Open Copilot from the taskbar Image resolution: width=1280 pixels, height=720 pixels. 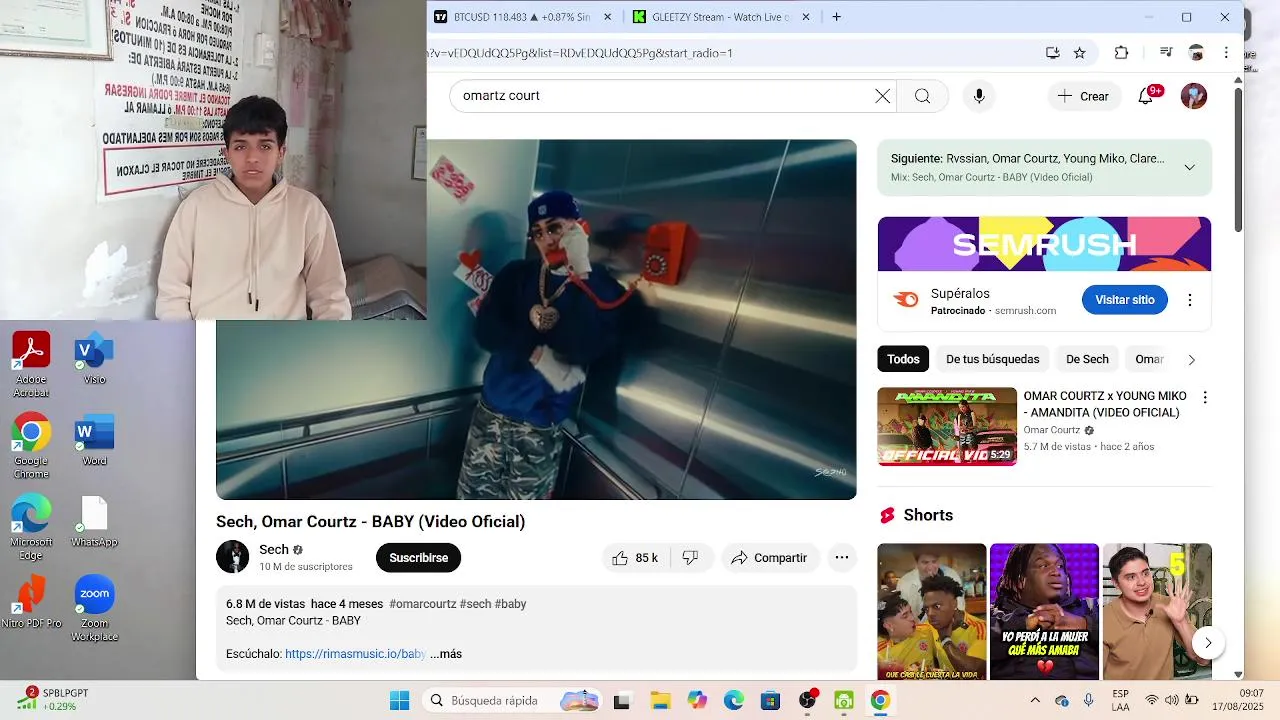click(x=697, y=700)
